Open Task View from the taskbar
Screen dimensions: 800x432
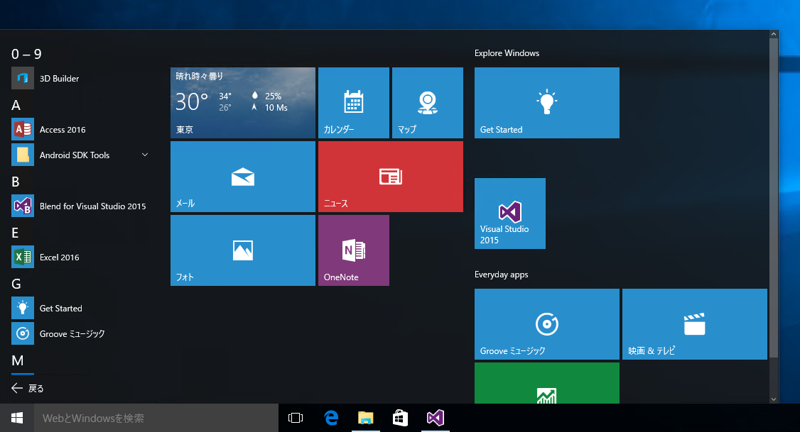[295, 418]
